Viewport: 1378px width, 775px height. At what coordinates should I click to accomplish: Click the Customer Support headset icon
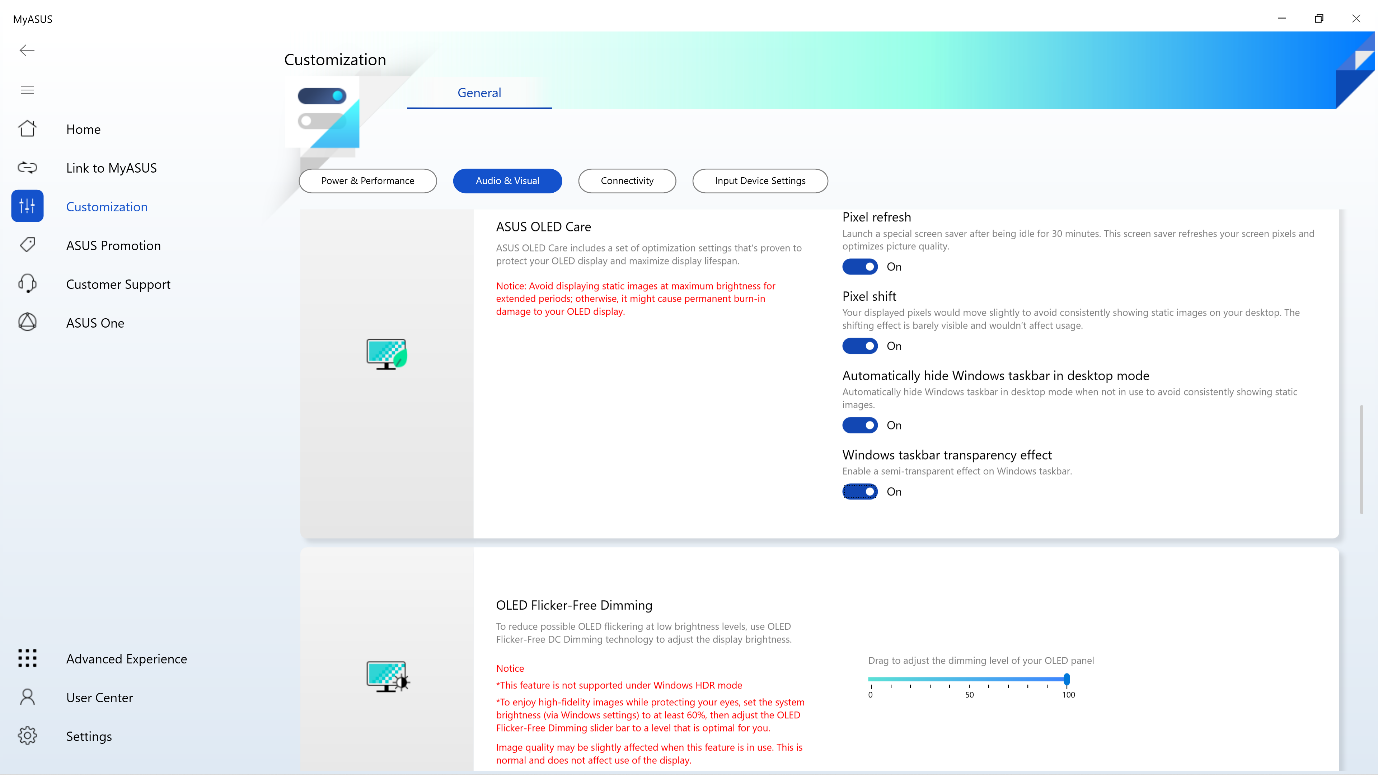point(27,284)
